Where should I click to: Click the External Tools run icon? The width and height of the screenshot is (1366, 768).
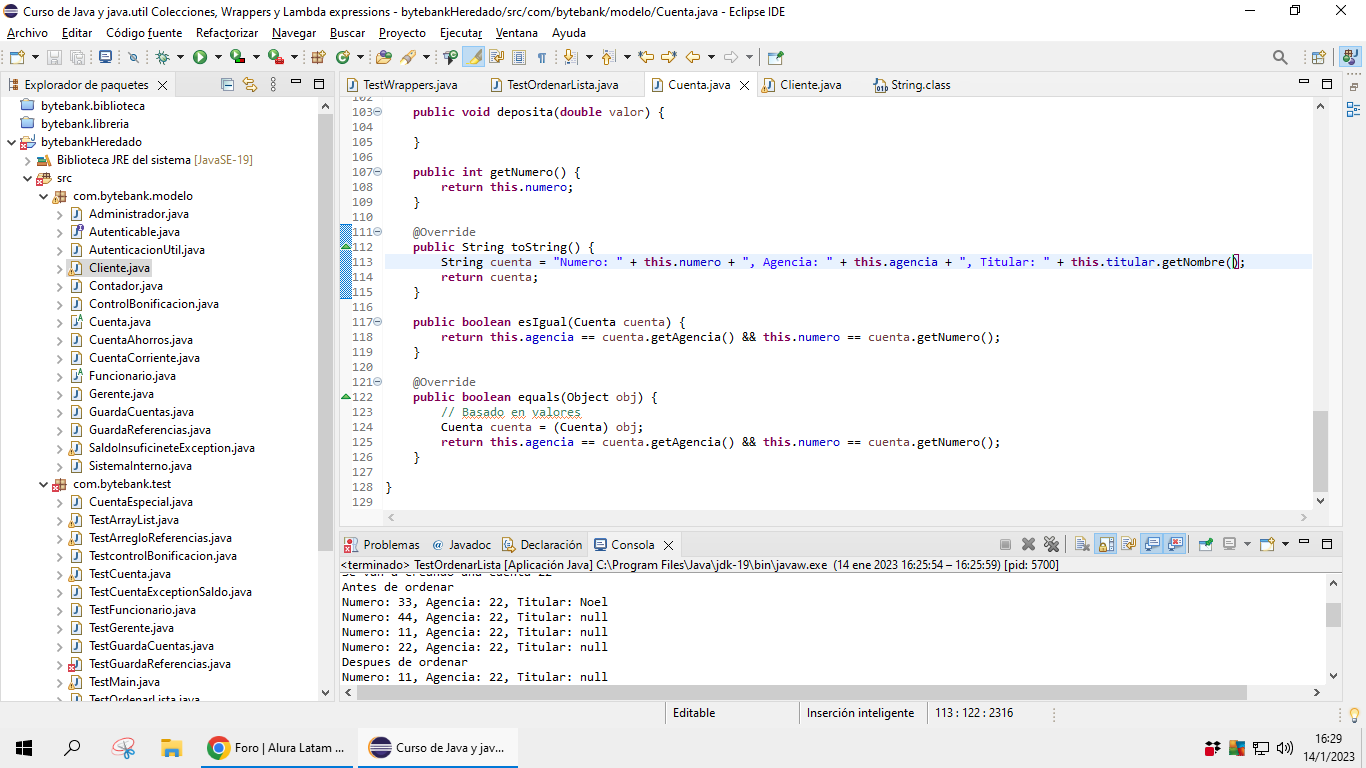274,57
